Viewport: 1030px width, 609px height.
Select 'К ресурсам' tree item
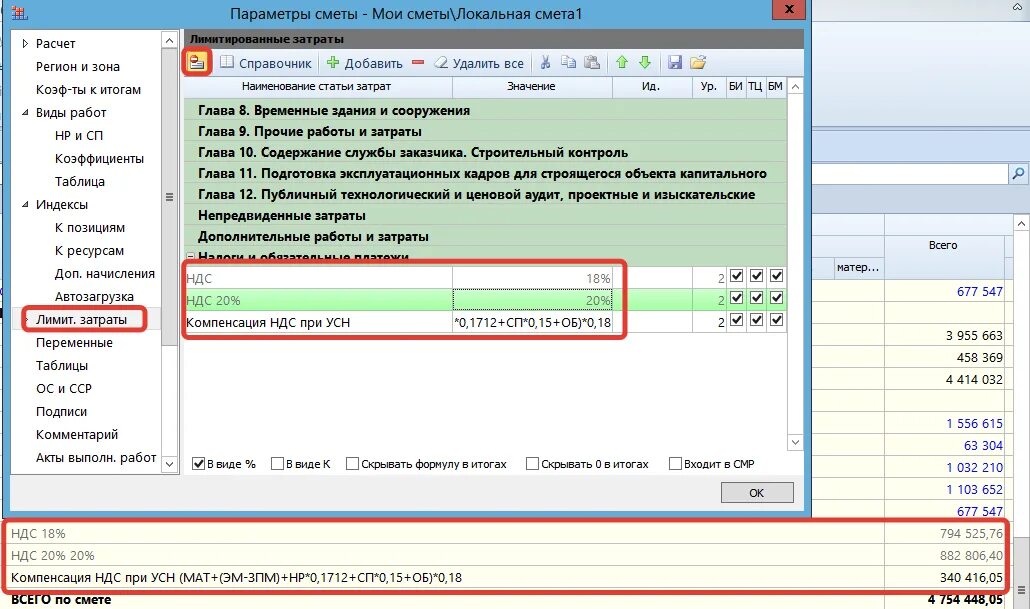click(89, 250)
